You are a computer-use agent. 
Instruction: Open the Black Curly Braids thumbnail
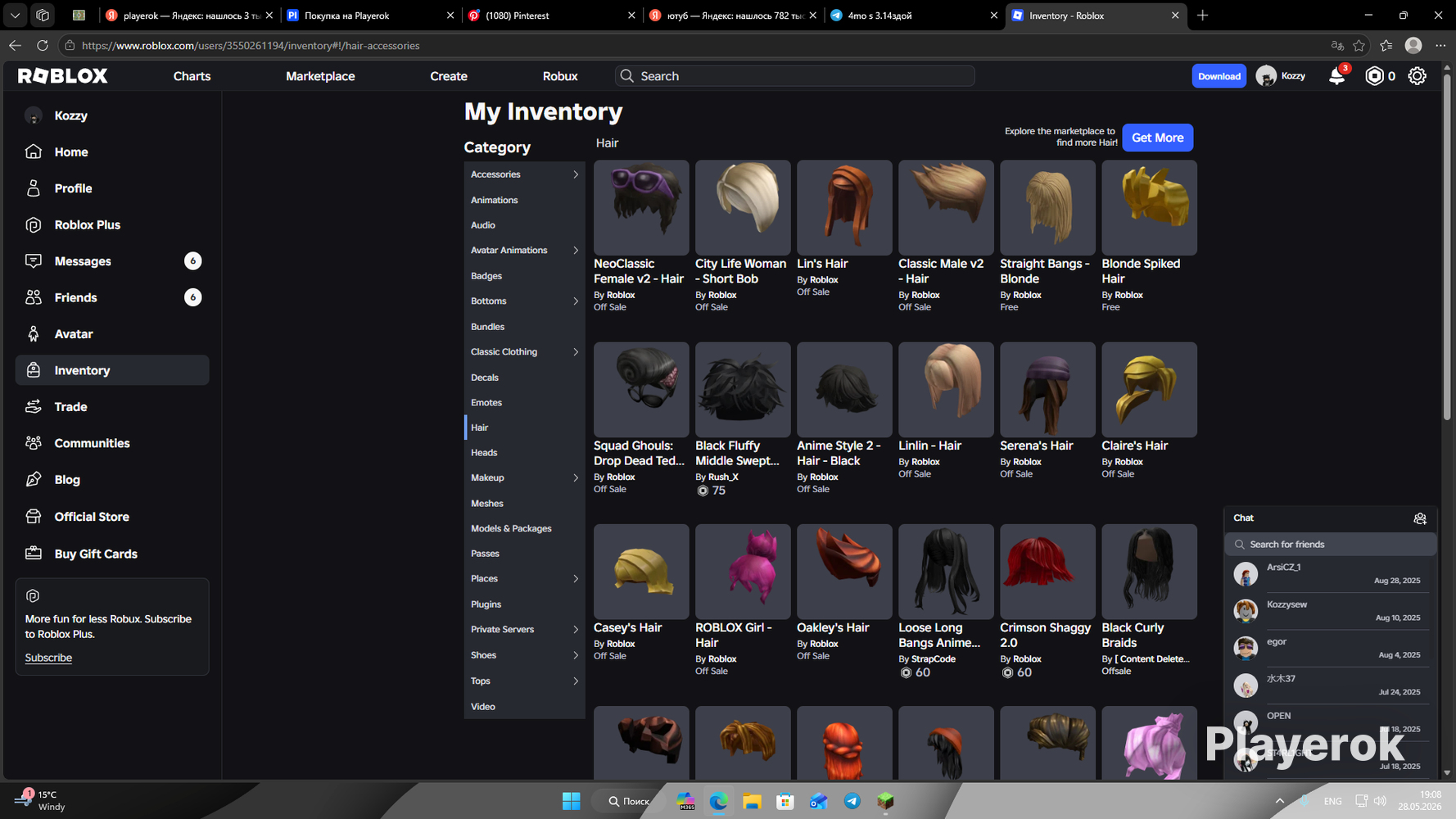click(x=1149, y=572)
